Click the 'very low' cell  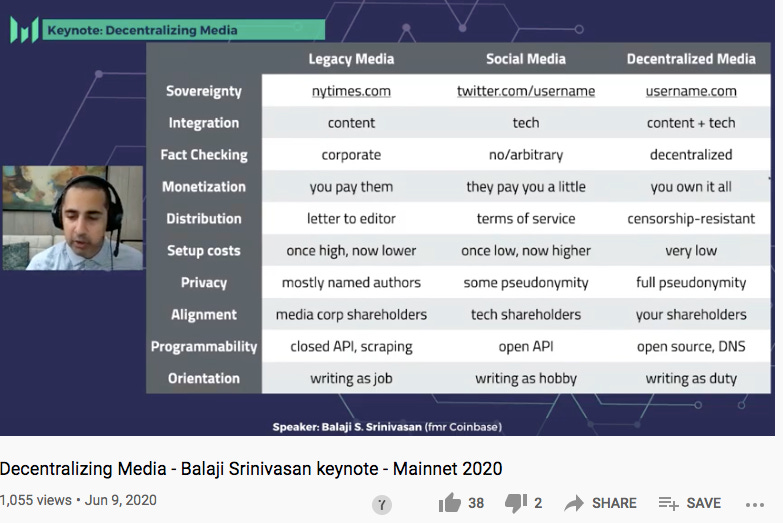tap(691, 251)
